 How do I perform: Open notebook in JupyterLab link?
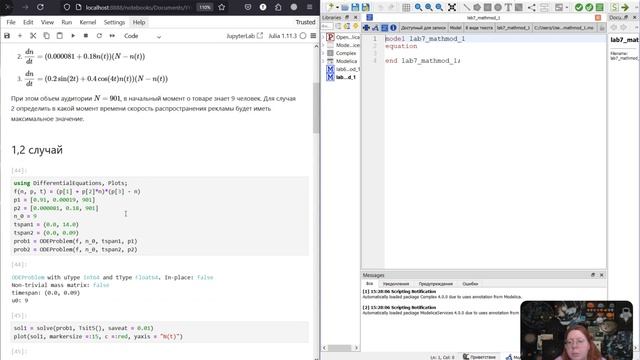coord(244,36)
